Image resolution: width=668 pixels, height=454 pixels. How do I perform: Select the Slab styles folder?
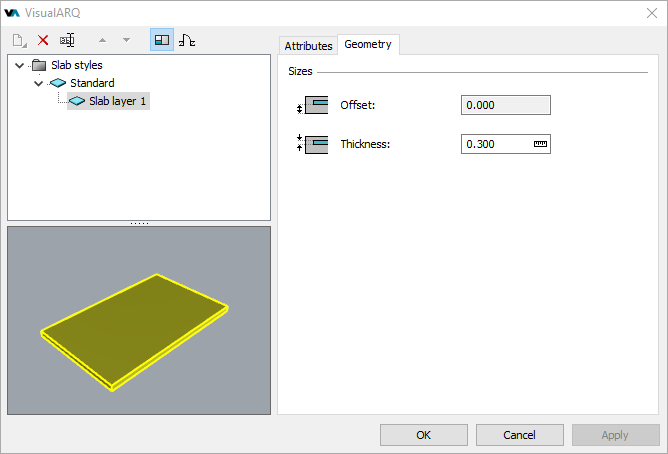tap(77, 65)
